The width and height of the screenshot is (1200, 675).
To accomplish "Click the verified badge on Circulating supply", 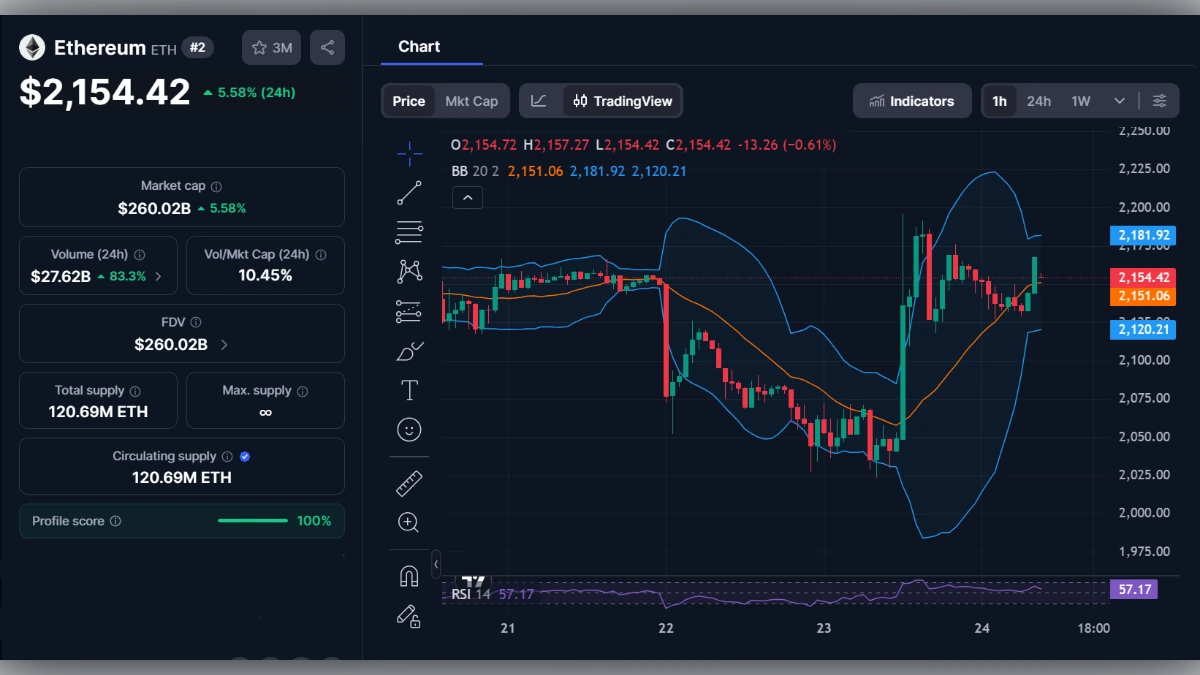I will pos(243,455).
